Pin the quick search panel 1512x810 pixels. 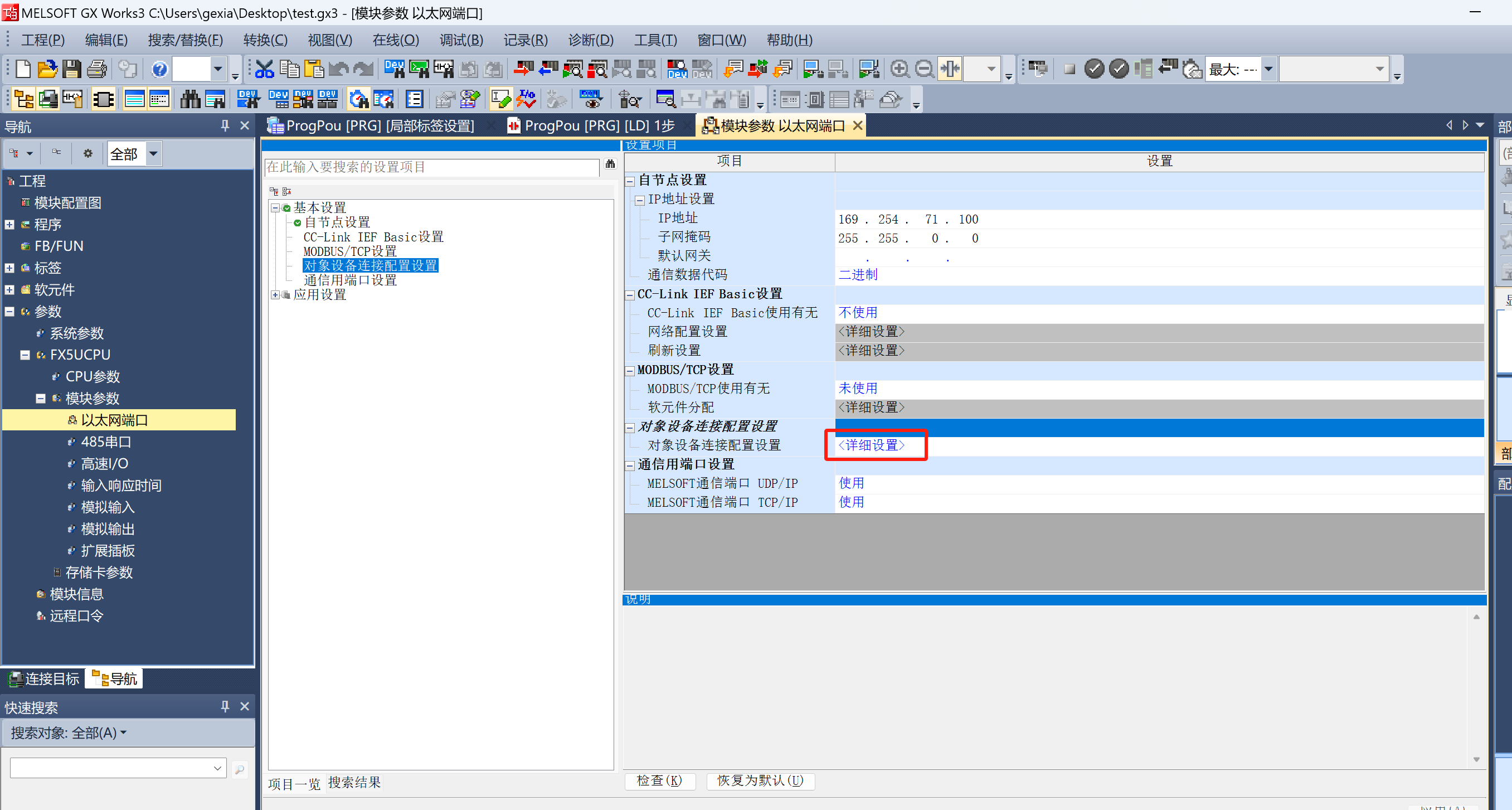tap(225, 707)
